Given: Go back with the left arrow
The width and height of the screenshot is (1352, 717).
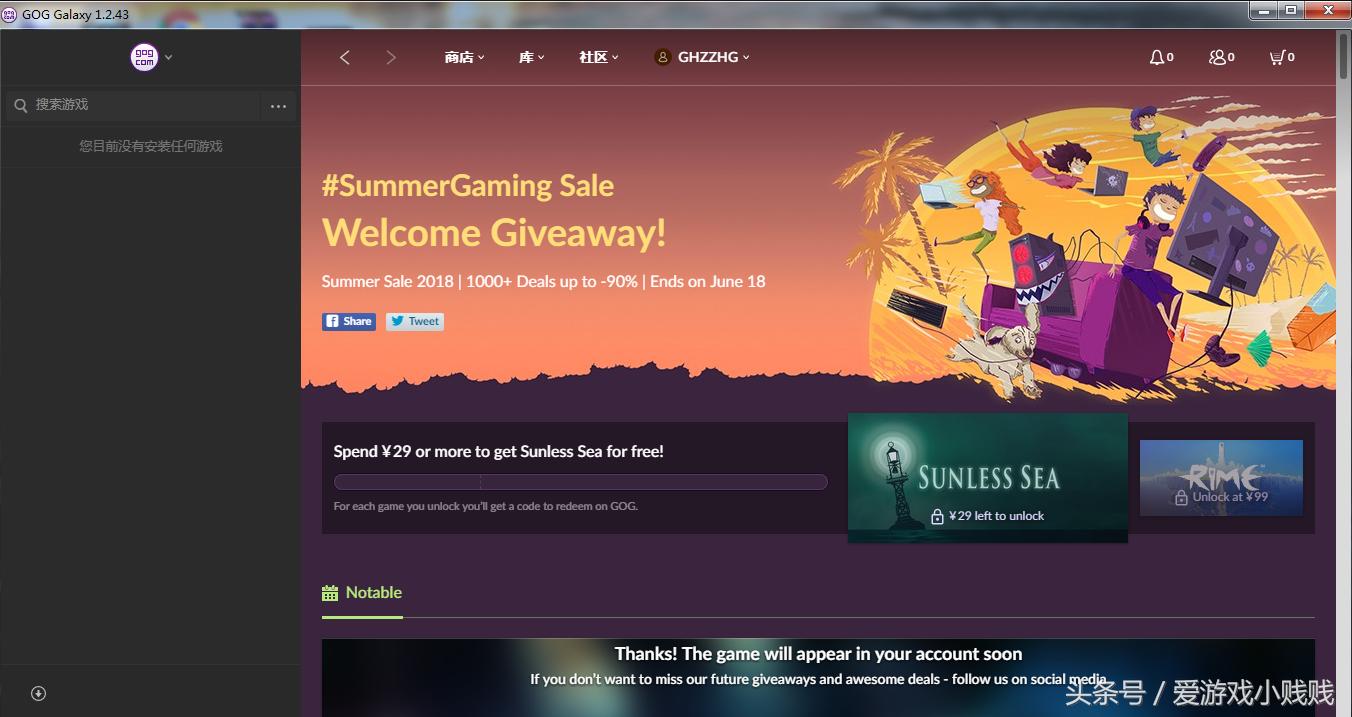Looking at the screenshot, I should point(345,57).
